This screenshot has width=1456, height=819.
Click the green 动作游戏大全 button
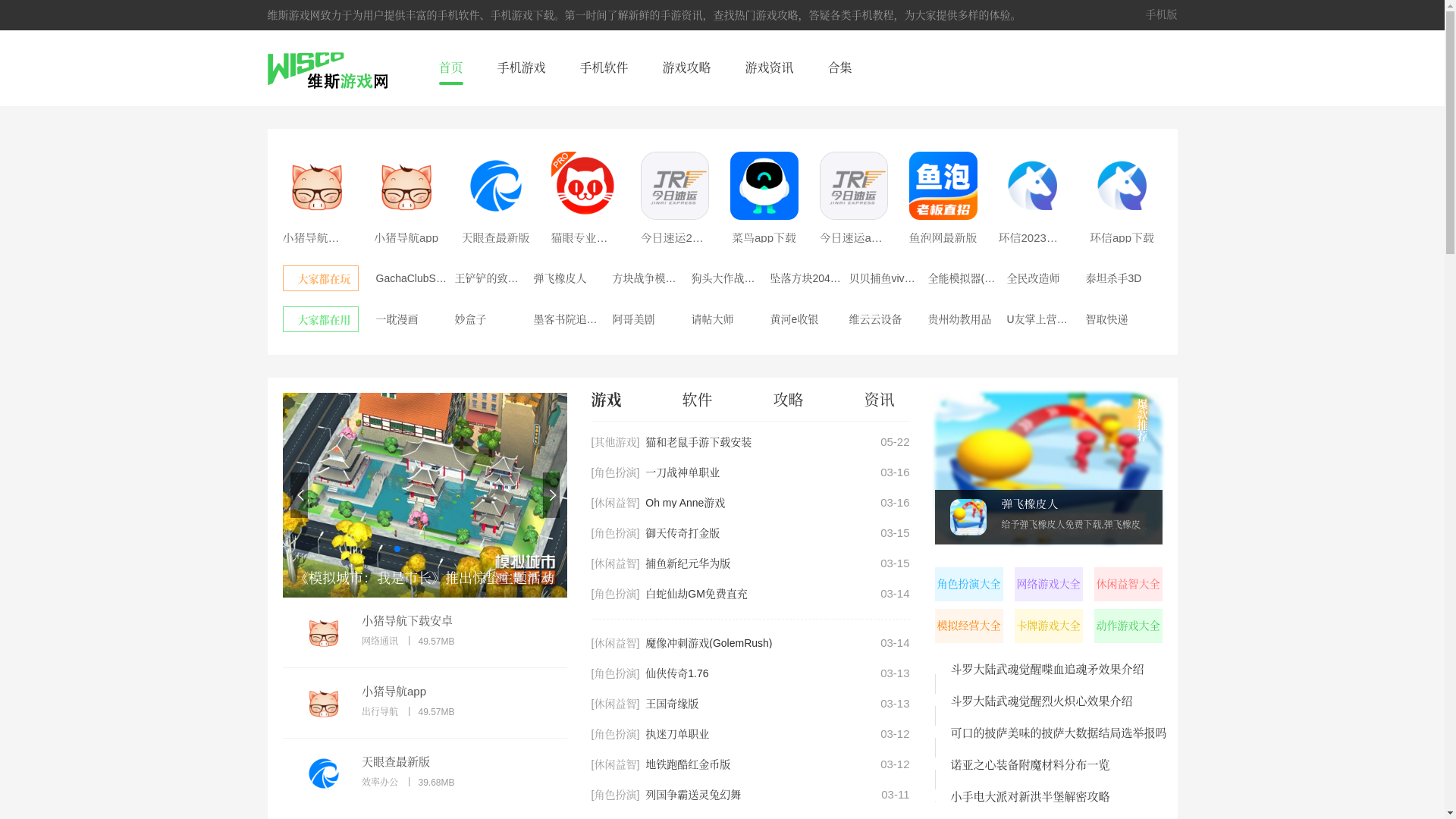point(1128,626)
